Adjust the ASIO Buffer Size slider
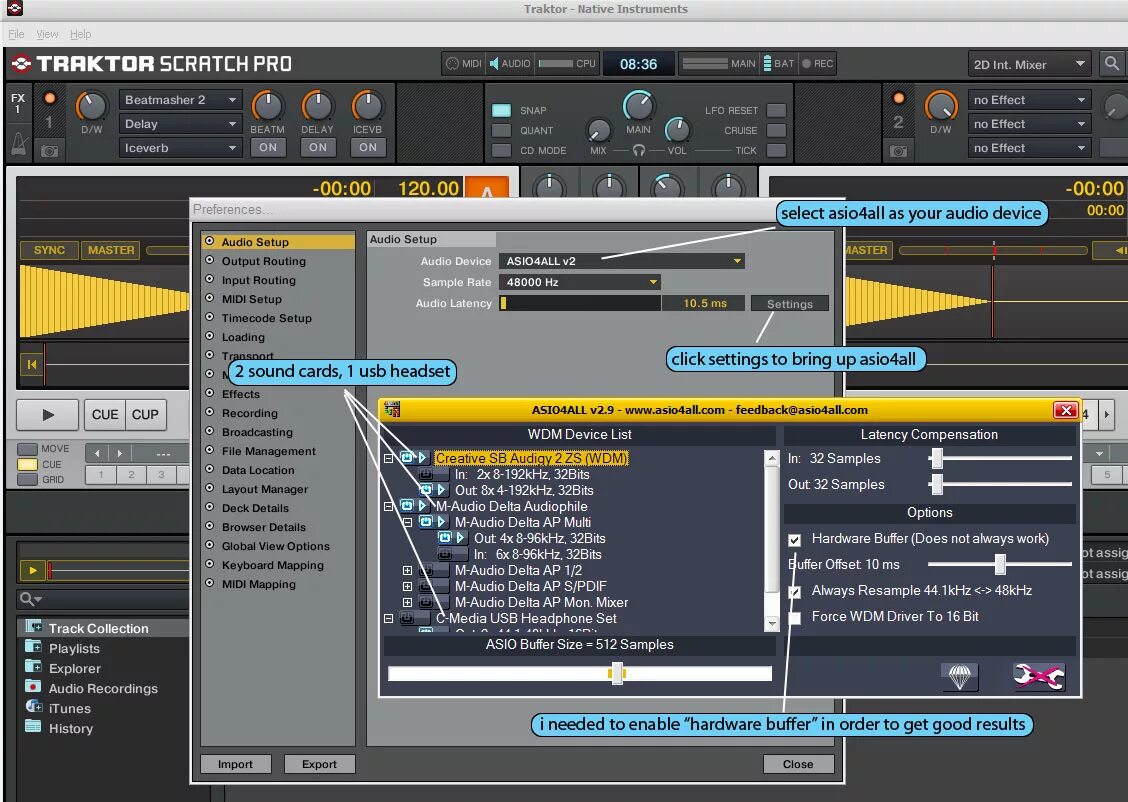 point(617,673)
